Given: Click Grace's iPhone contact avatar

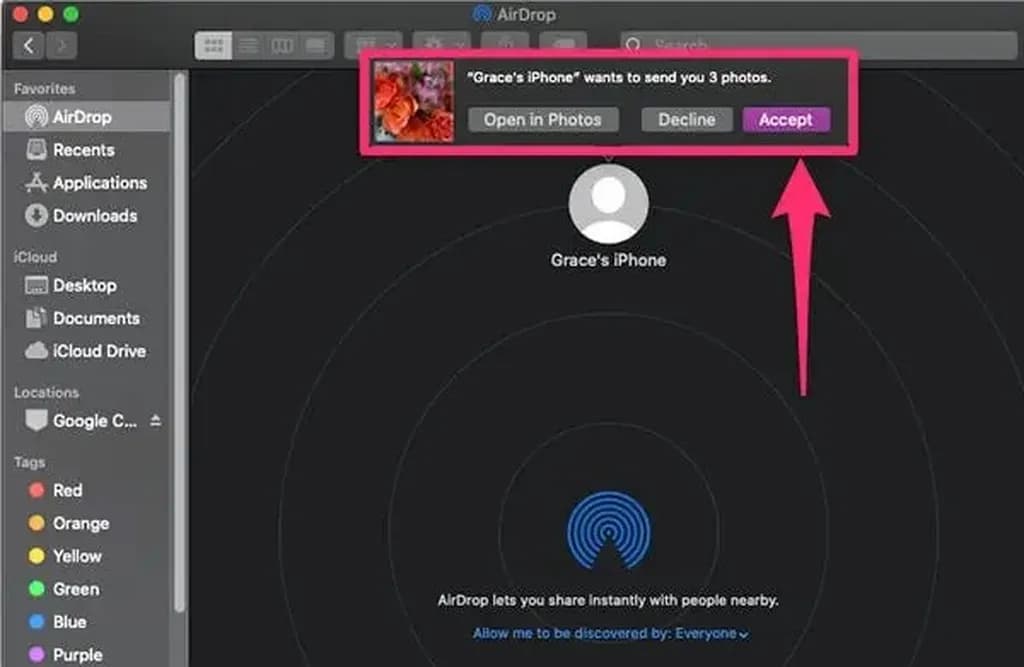Looking at the screenshot, I should 608,204.
